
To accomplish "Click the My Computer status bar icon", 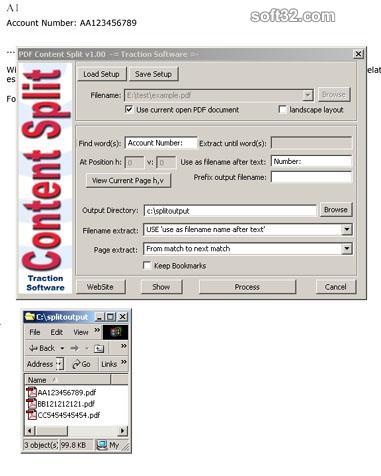I will coord(101,445).
